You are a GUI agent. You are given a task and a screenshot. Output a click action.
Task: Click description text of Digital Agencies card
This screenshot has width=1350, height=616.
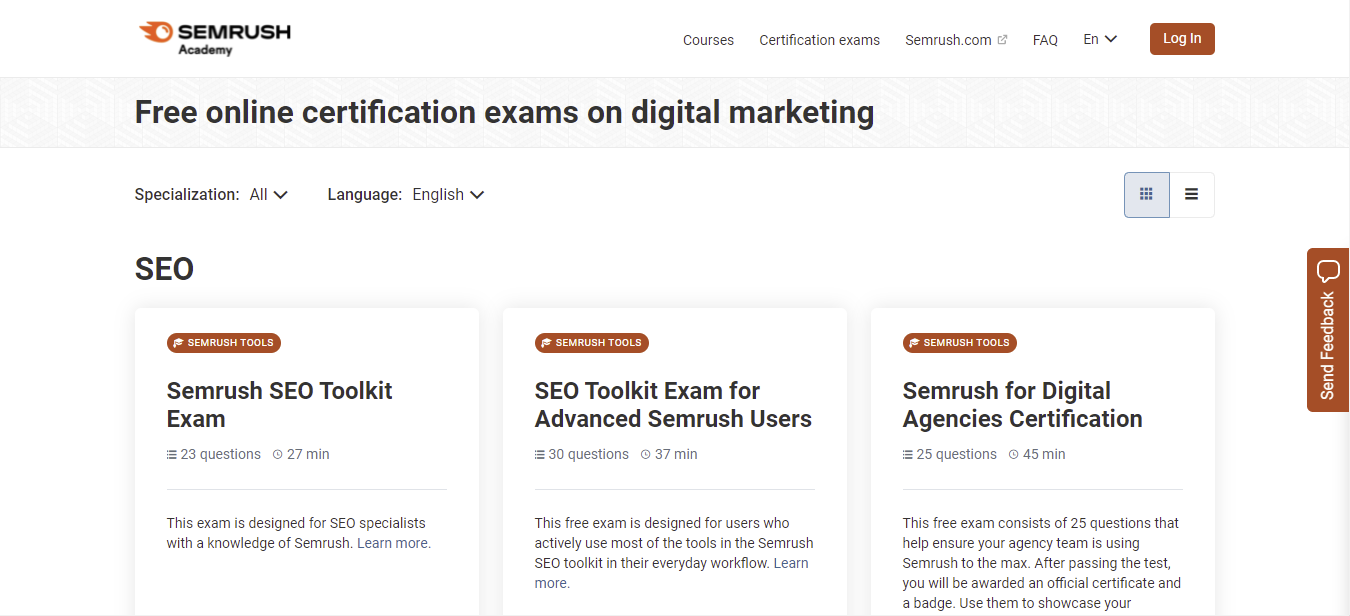1042,563
